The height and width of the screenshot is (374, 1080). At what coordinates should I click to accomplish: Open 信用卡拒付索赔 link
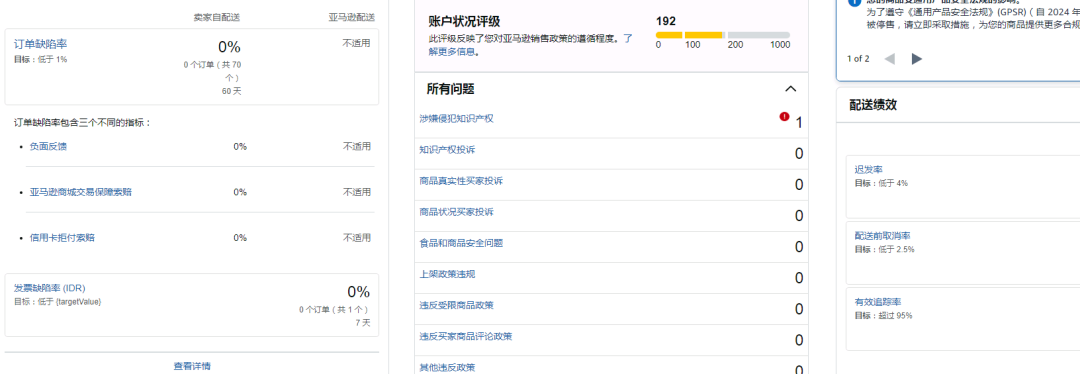tap(62, 238)
